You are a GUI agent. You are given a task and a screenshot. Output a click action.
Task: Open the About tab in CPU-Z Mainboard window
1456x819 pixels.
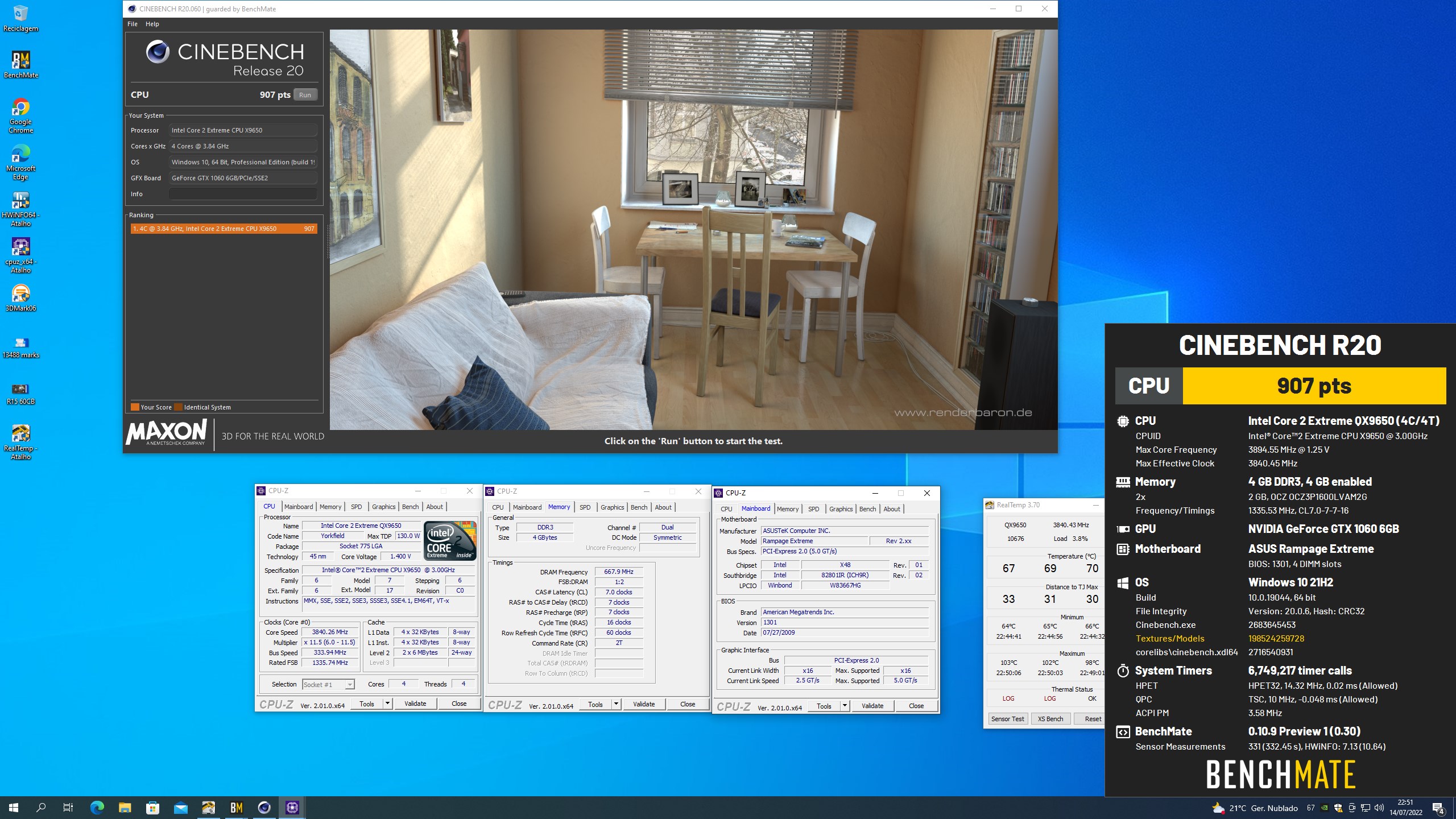click(892, 509)
